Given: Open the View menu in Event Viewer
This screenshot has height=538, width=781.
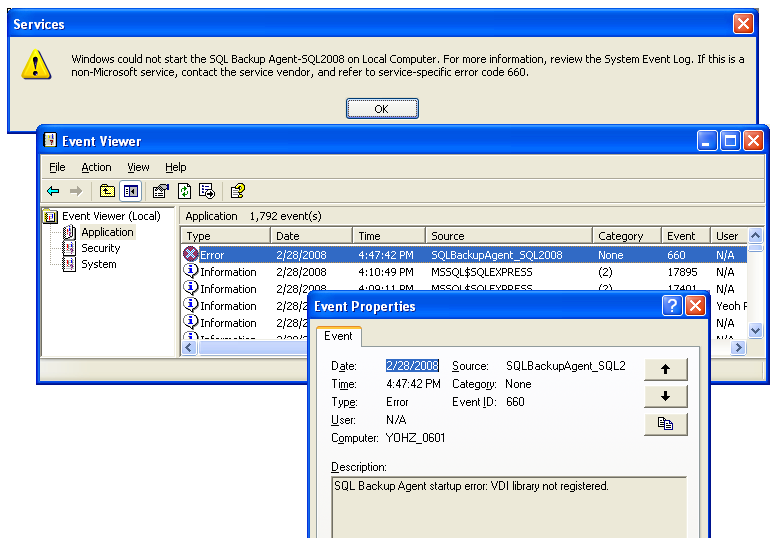Looking at the screenshot, I should [x=138, y=167].
